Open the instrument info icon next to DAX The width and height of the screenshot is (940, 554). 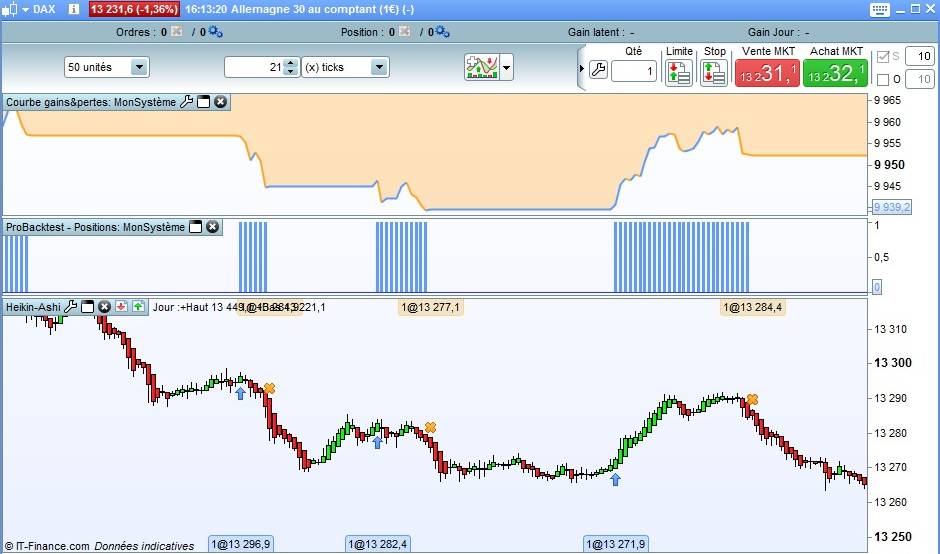(73, 9)
